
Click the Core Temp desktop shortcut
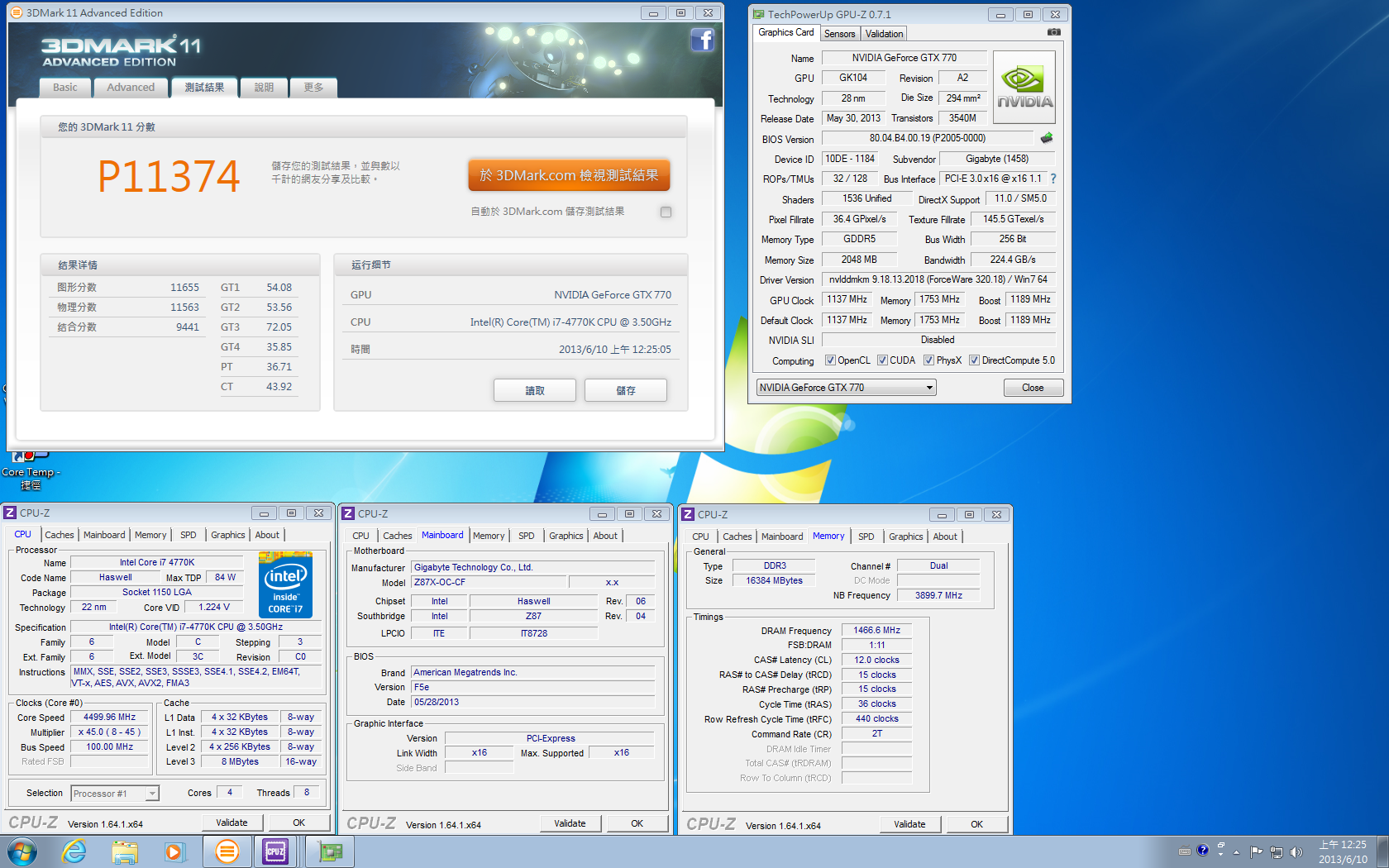pyautogui.click(x=31, y=469)
